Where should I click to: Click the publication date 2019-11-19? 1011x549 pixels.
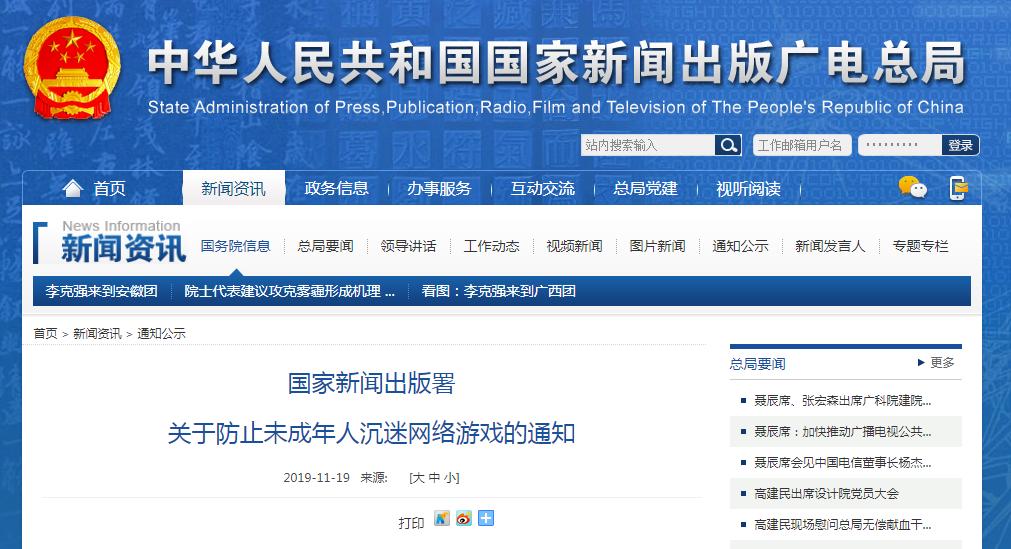coord(317,478)
